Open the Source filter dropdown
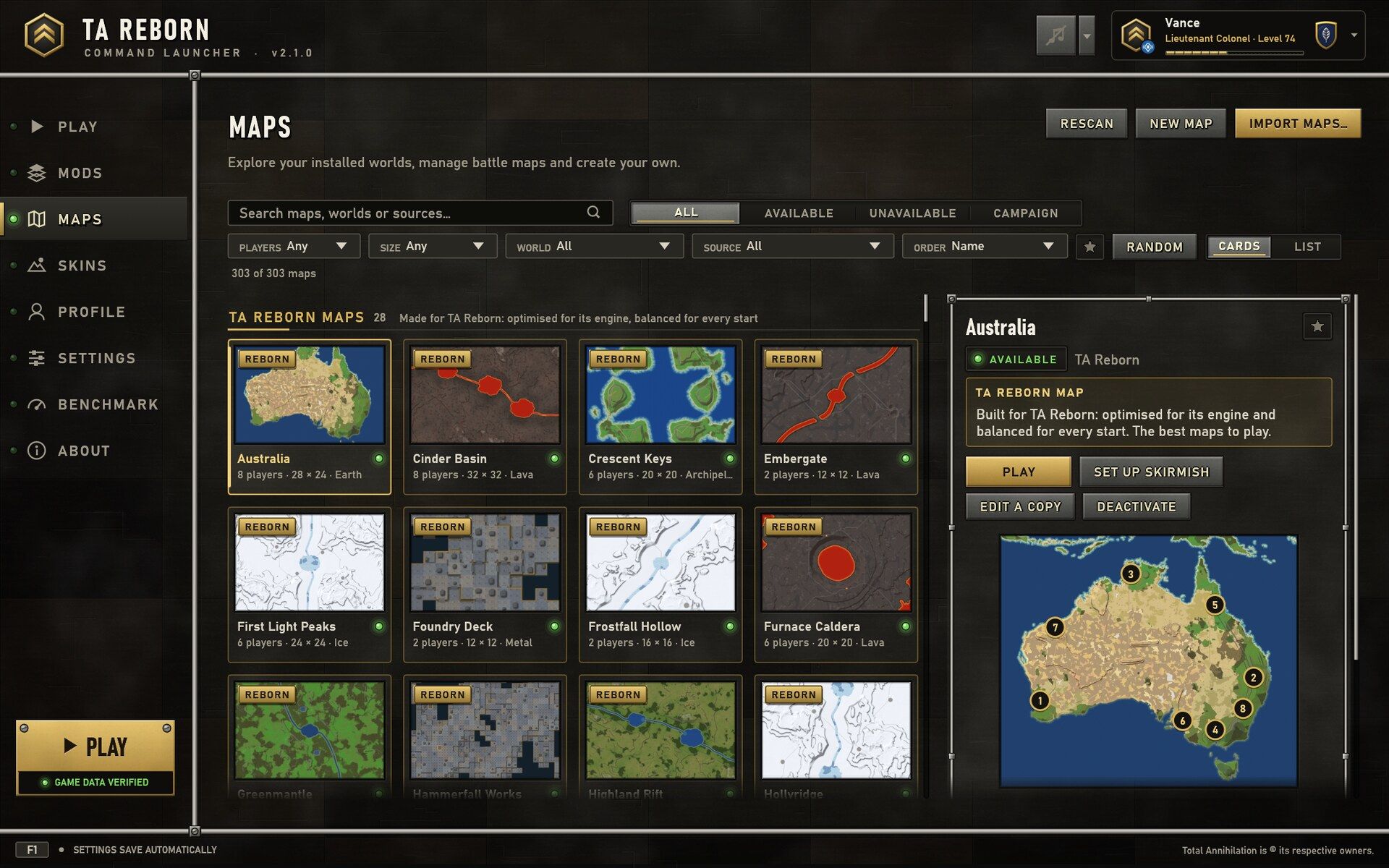 [x=792, y=247]
